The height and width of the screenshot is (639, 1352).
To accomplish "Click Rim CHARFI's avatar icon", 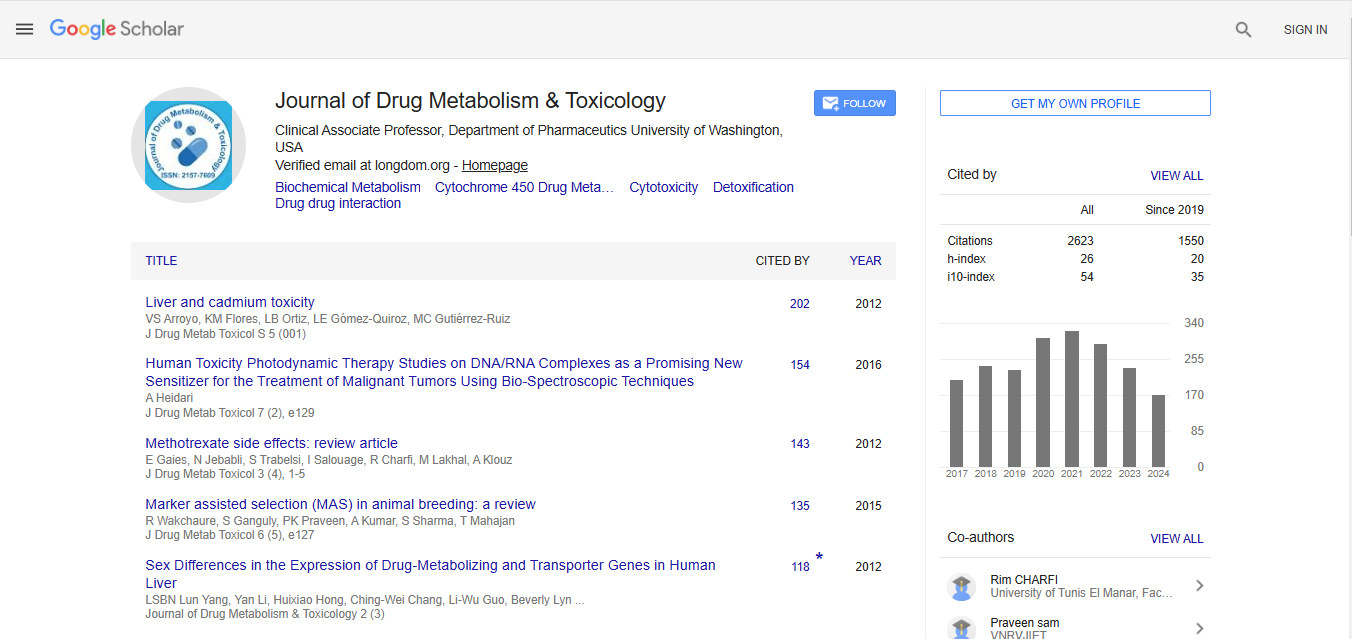I will (961, 587).
